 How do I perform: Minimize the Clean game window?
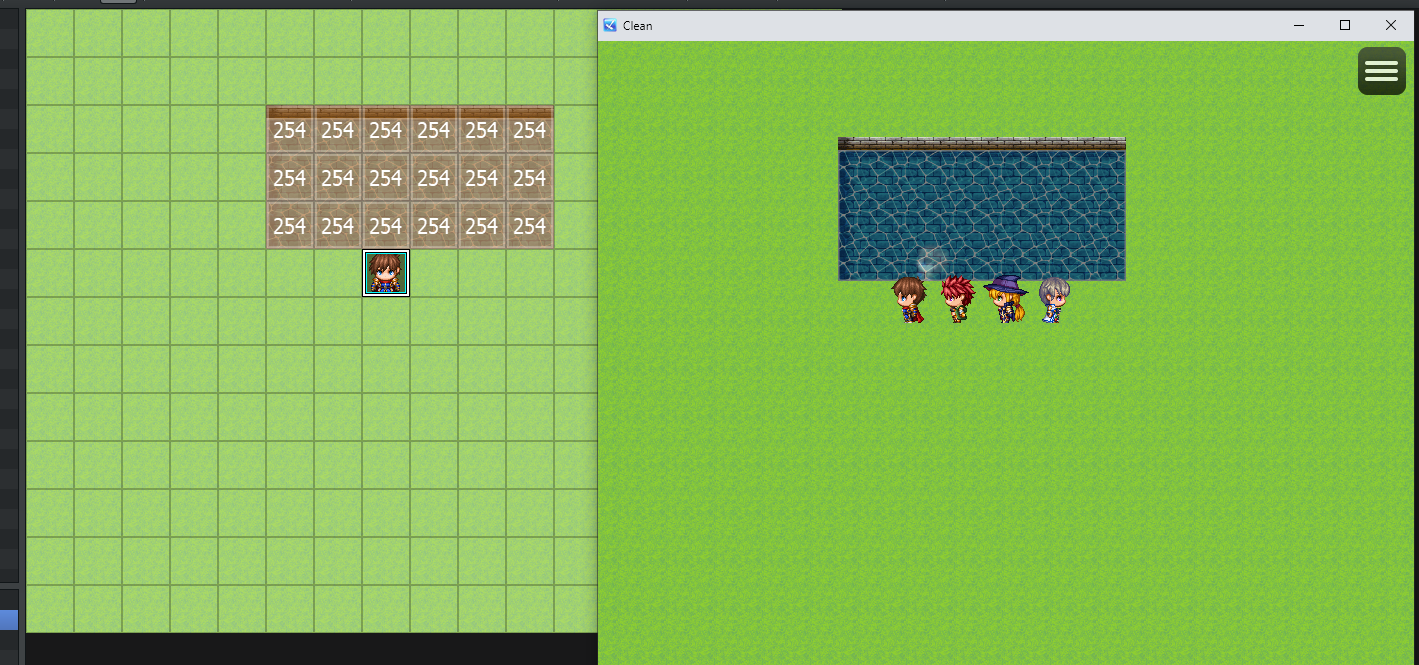point(1299,25)
